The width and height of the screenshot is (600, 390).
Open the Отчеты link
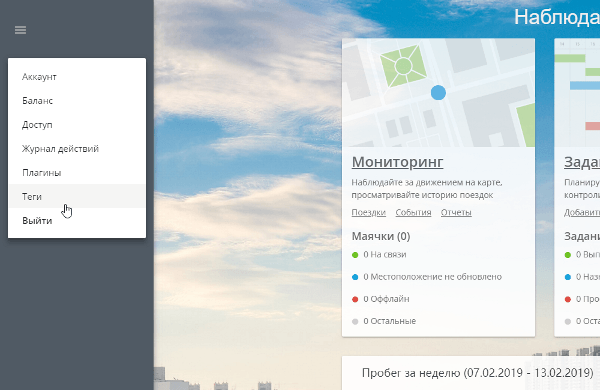tap(456, 212)
